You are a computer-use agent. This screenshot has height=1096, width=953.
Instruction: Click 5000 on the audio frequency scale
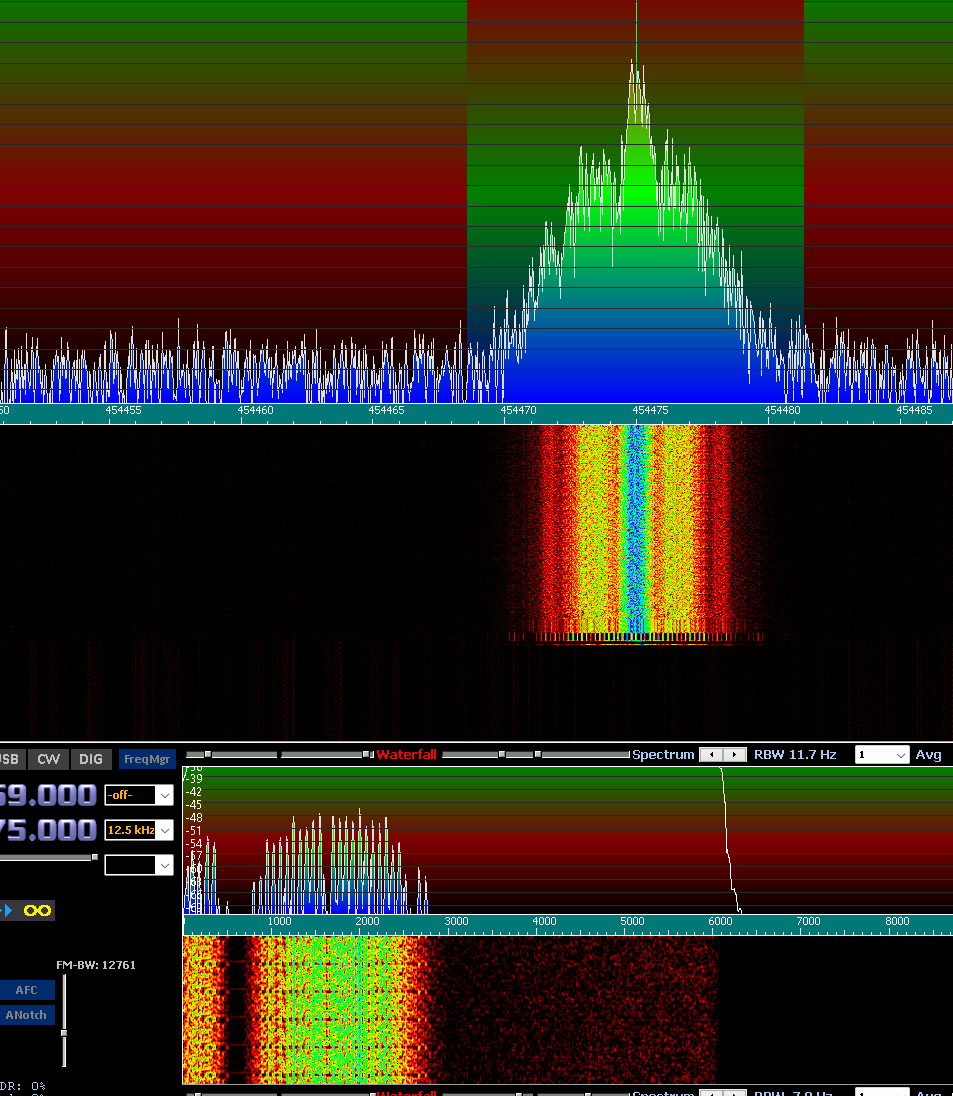tap(632, 921)
